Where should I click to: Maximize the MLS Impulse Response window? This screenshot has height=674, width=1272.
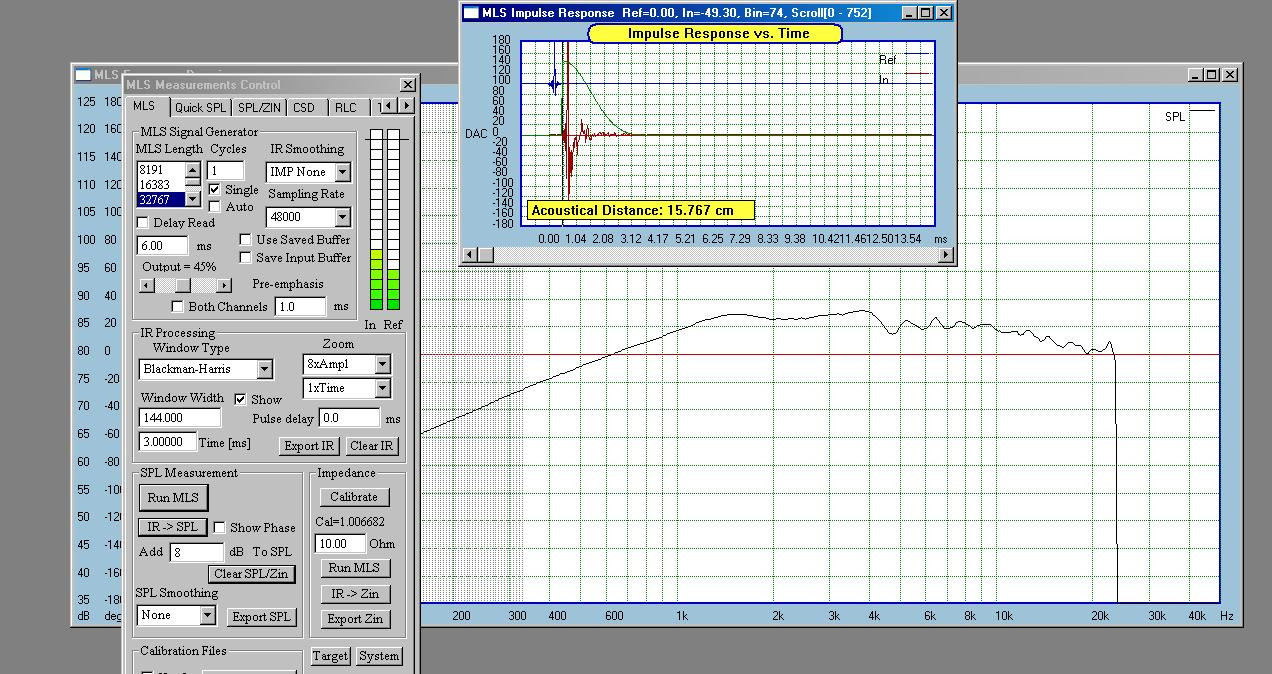[x=925, y=13]
